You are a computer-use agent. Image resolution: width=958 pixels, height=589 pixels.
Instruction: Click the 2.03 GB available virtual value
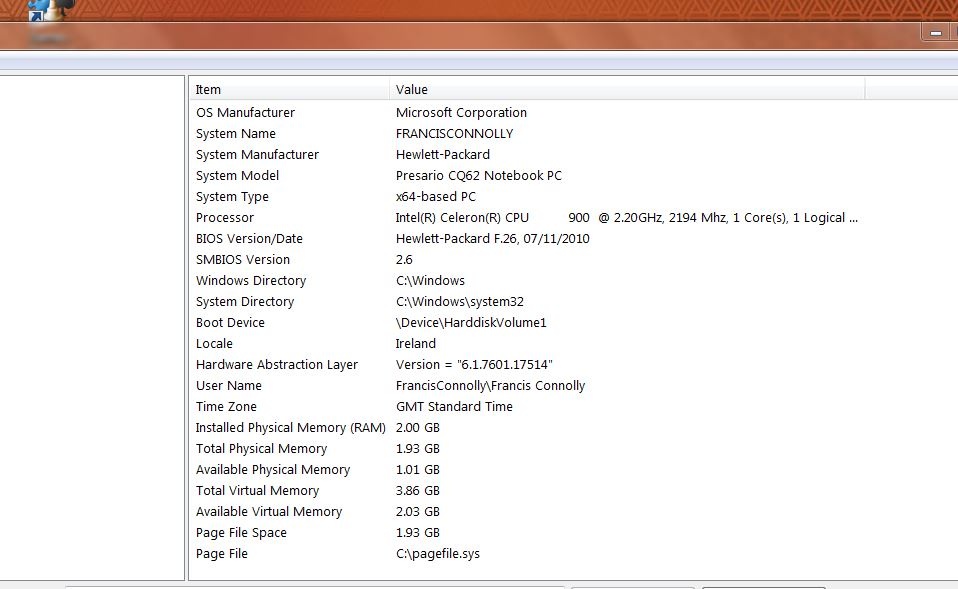tap(418, 511)
